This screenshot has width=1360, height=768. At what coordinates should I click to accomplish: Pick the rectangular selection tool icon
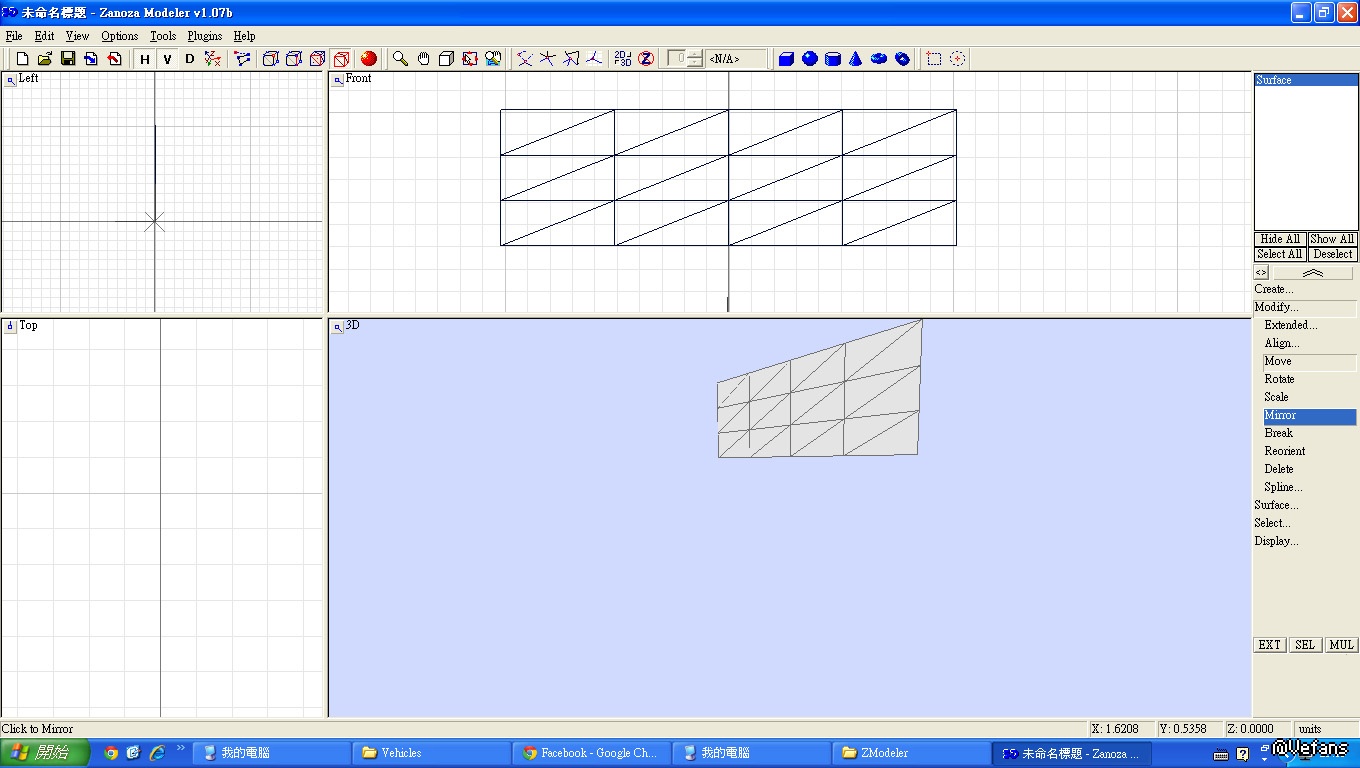click(934, 59)
